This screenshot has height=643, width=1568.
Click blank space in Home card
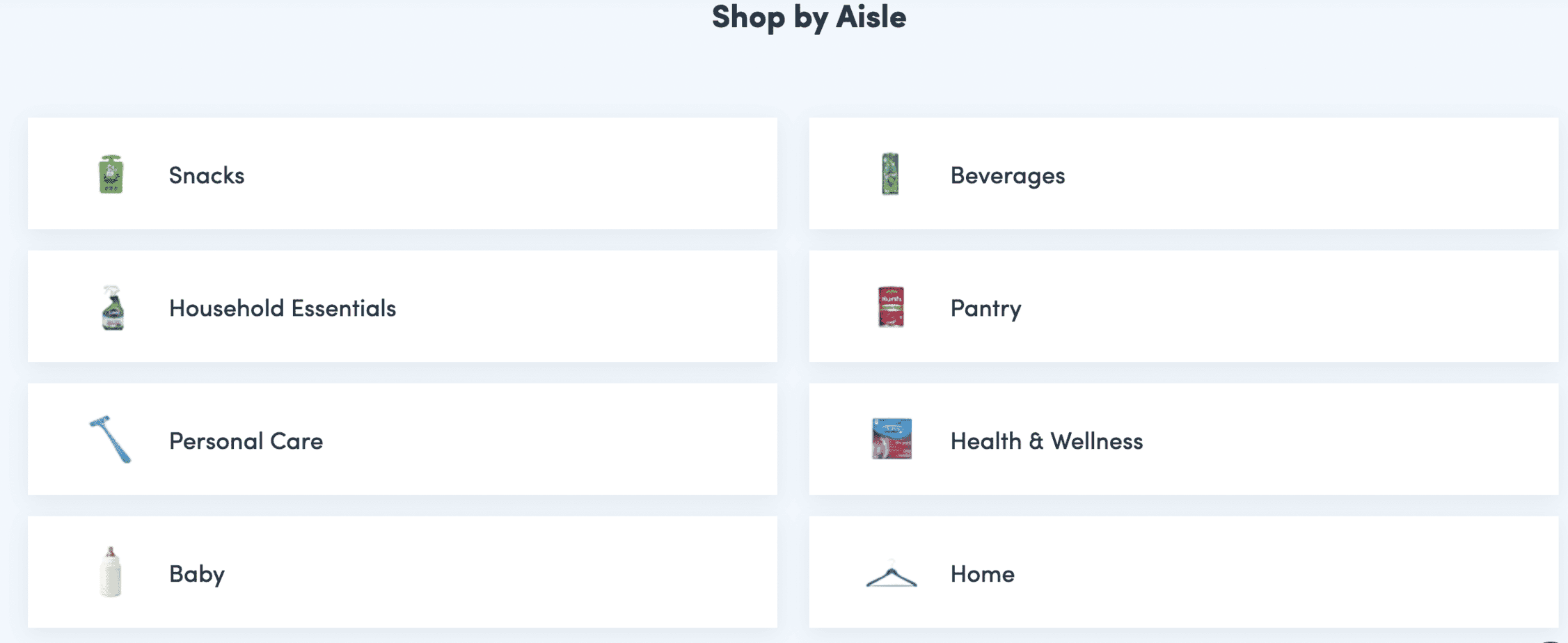coord(1288,572)
